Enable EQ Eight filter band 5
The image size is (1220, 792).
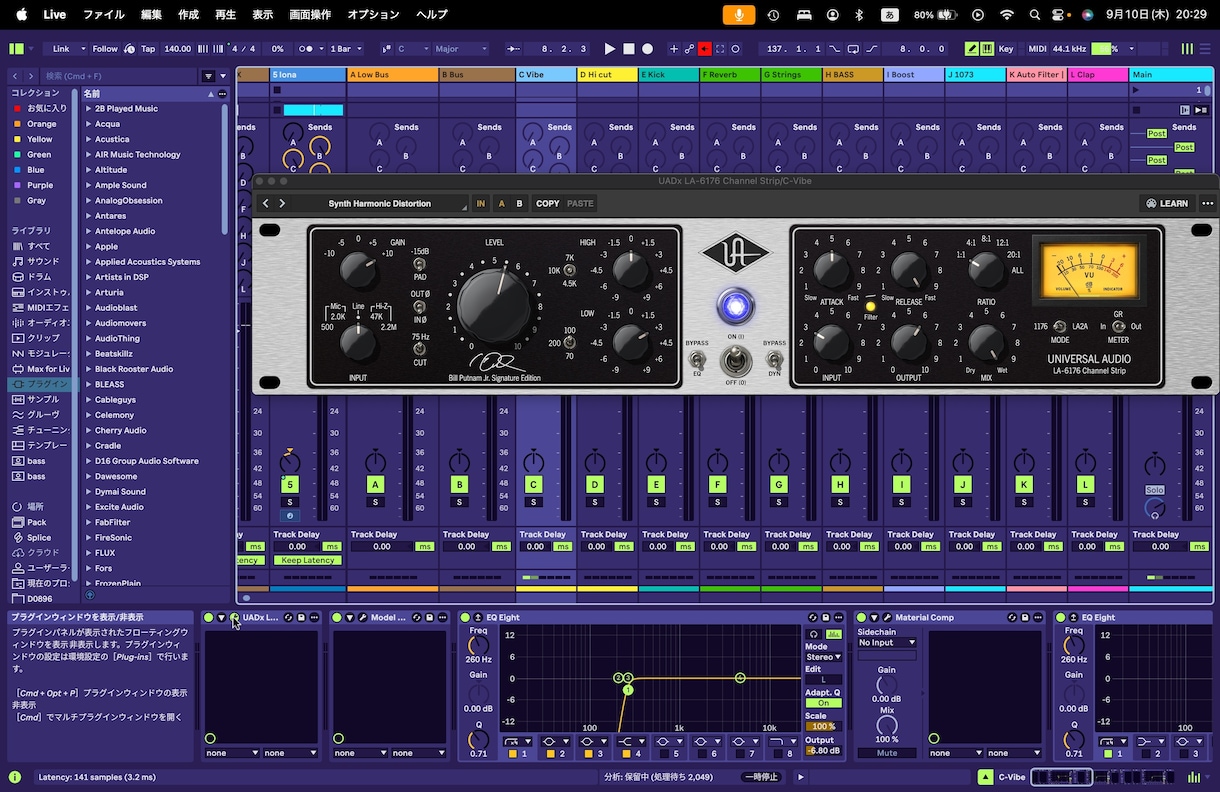click(x=662, y=753)
